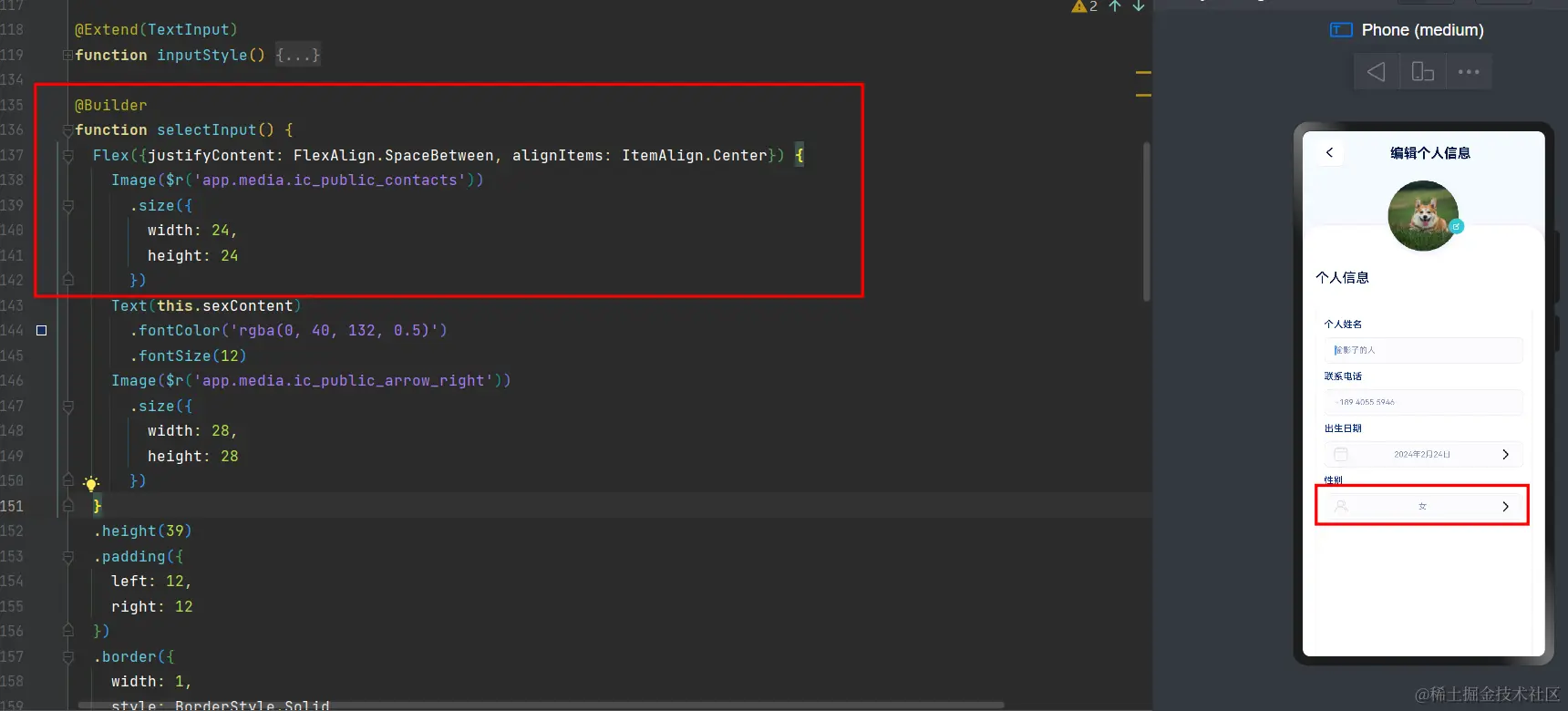Click the 联系电话 phone input field

pyautogui.click(x=1423, y=402)
